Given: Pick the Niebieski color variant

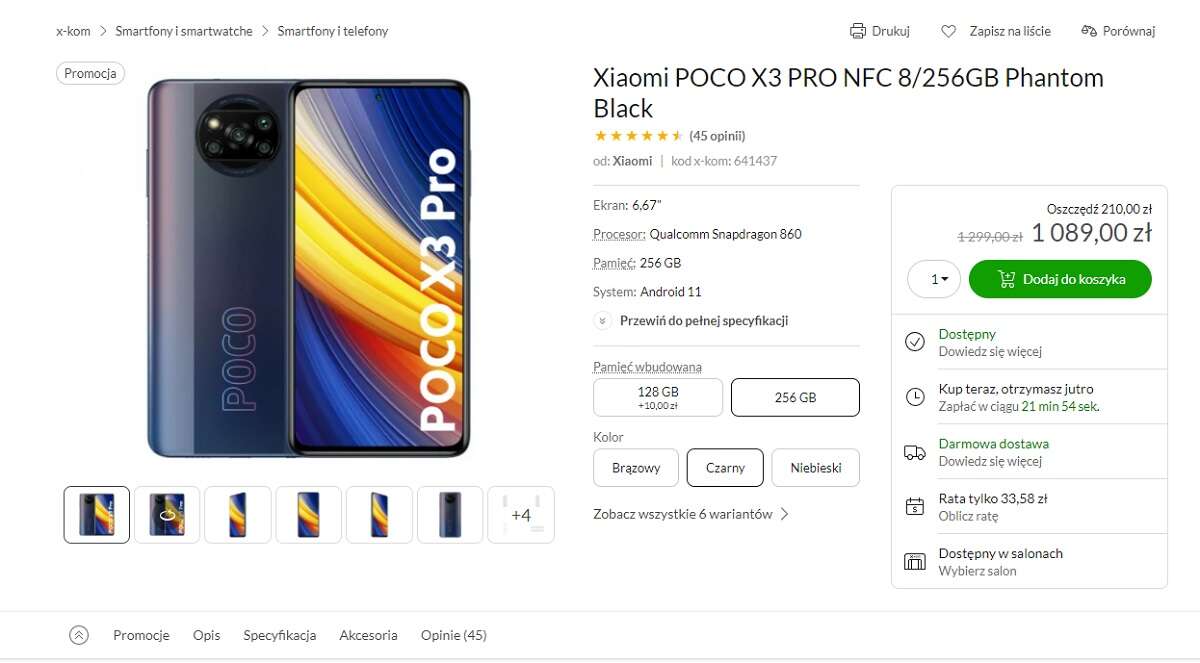Looking at the screenshot, I should click(x=815, y=467).
